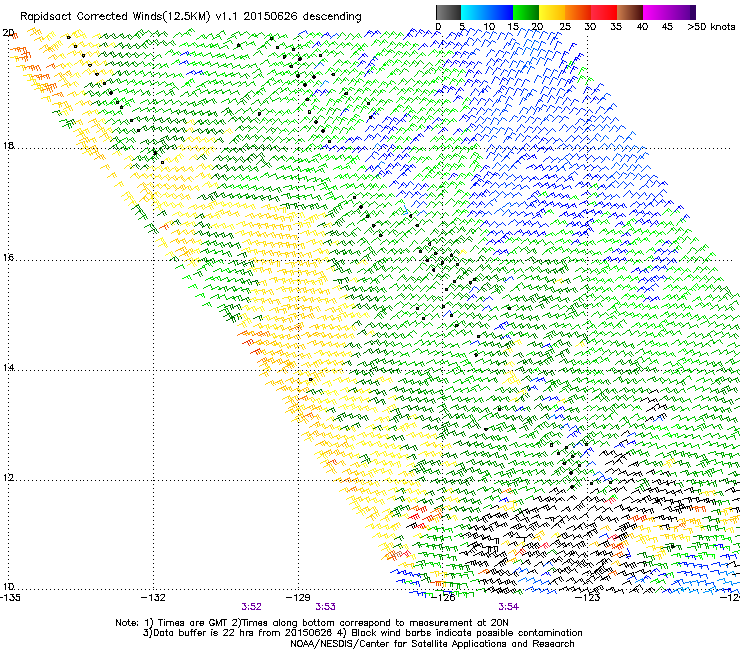740x650 pixels.
Task: Click legend tick label '10'
Action: 489,27
